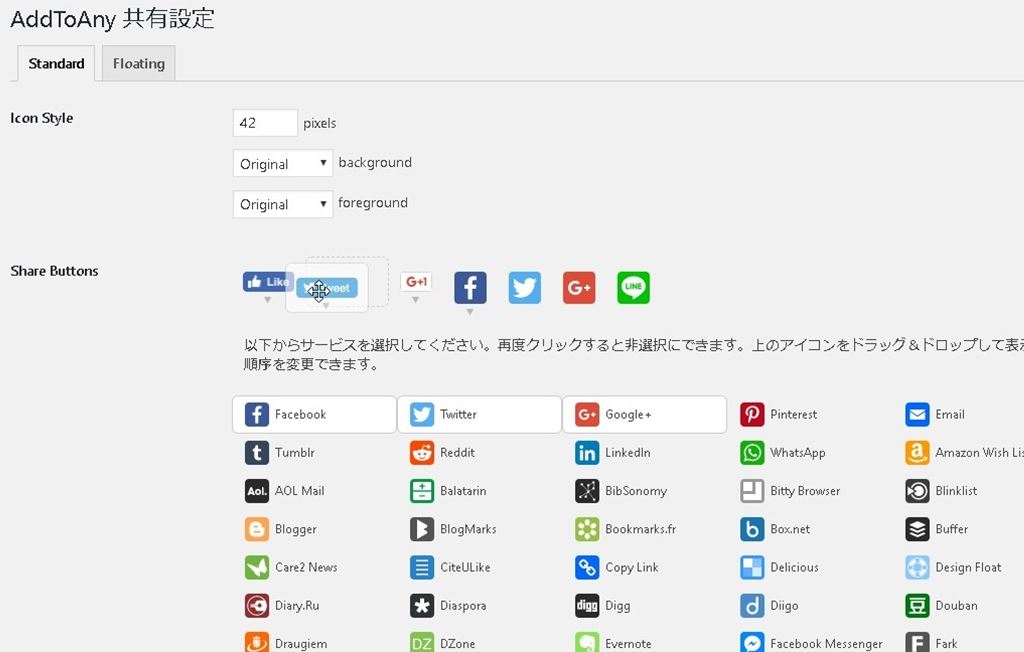Click the icon size pixels input field
The width and height of the screenshot is (1024, 652).
[x=265, y=123]
